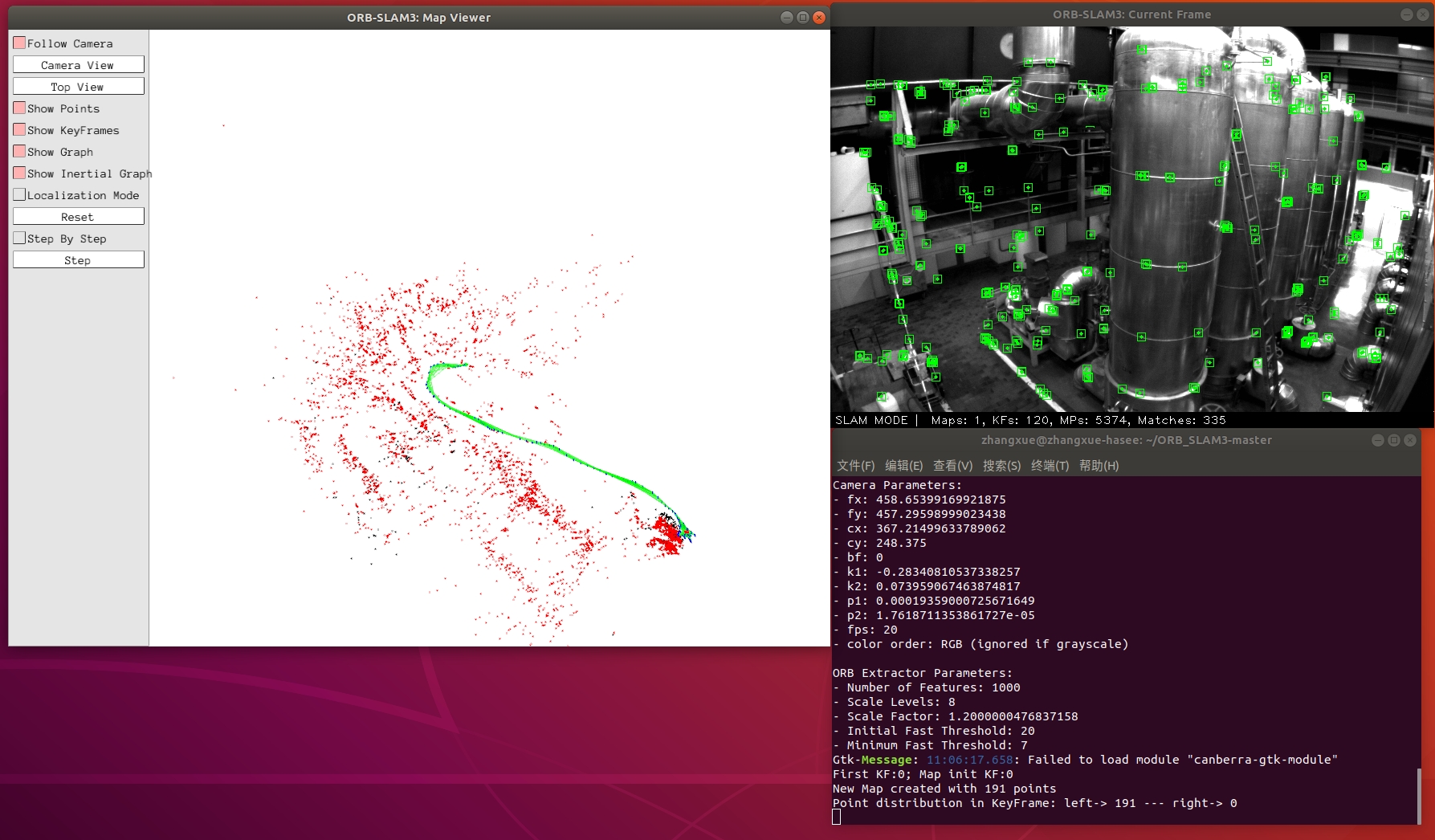
Task: Enable Localization Mode checkbox
Action: click(19, 194)
